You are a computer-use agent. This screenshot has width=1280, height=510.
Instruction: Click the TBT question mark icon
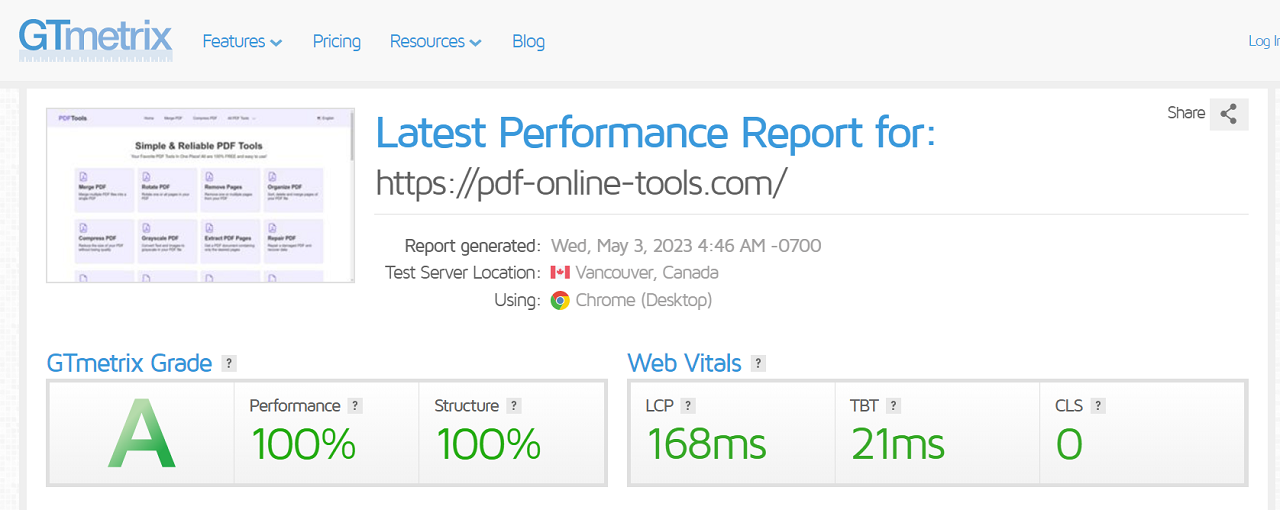point(893,406)
